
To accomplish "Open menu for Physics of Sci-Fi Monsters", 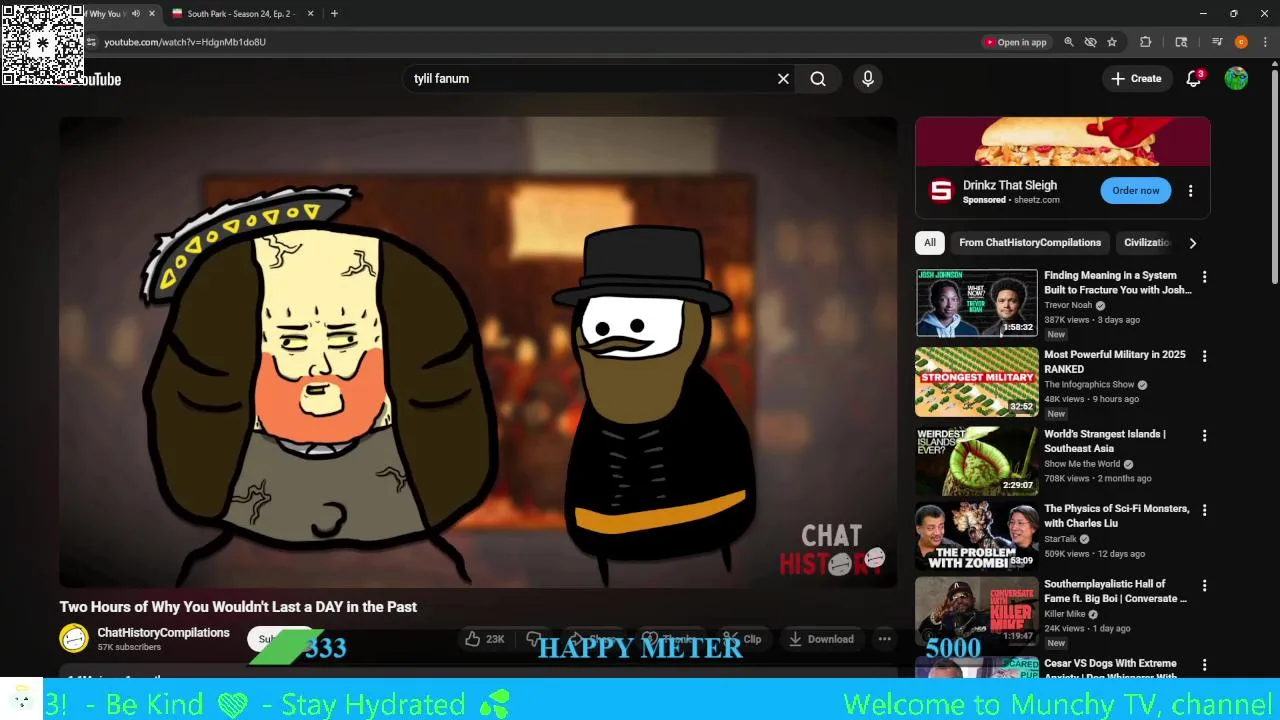I will pos(1204,510).
